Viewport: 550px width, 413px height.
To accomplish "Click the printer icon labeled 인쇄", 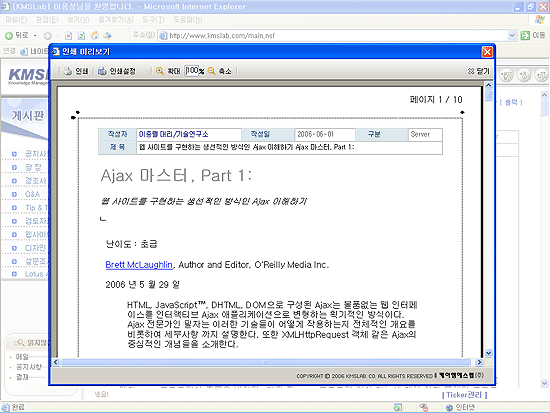I will [68, 71].
